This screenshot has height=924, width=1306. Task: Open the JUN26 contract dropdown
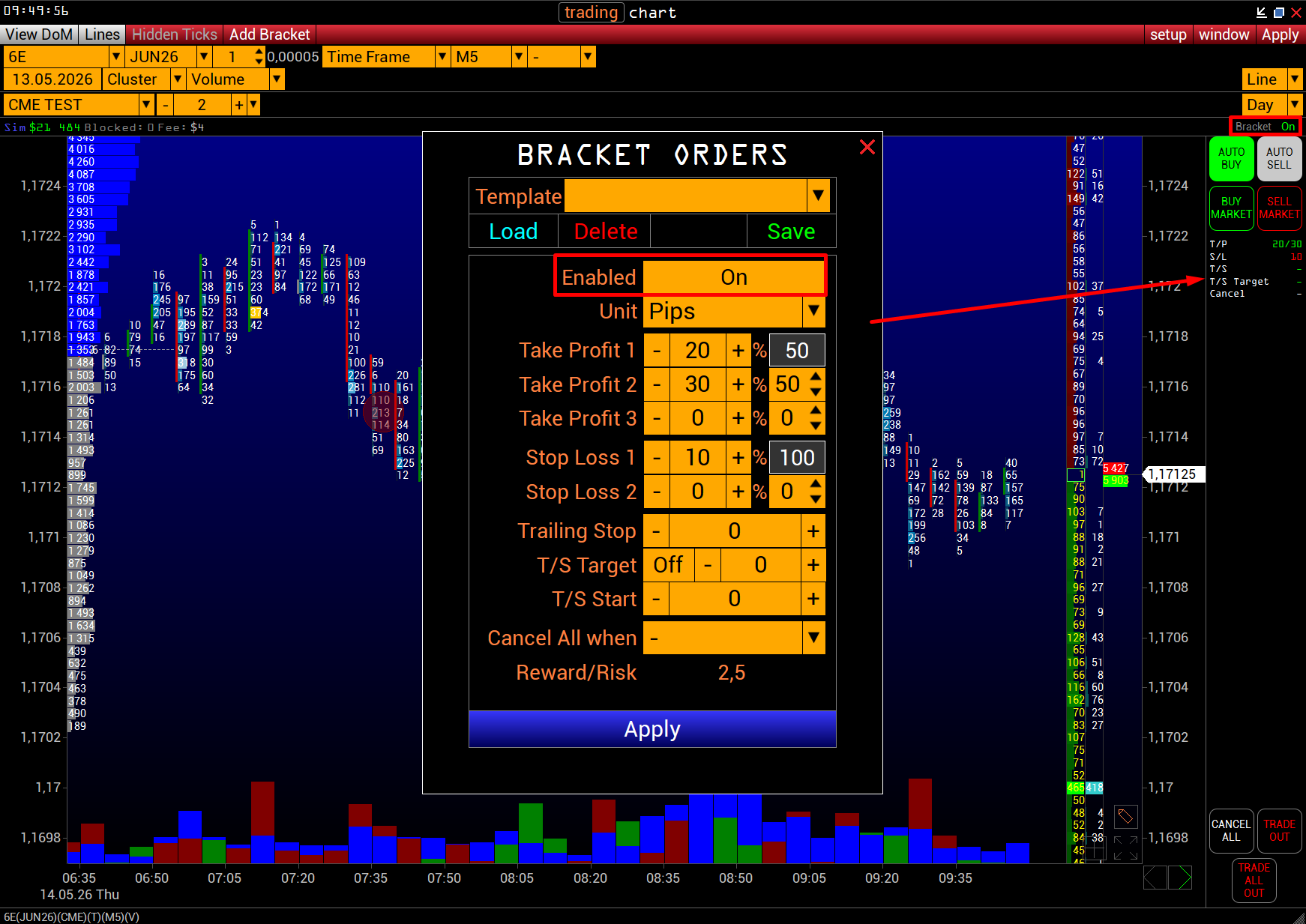(x=204, y=57)
